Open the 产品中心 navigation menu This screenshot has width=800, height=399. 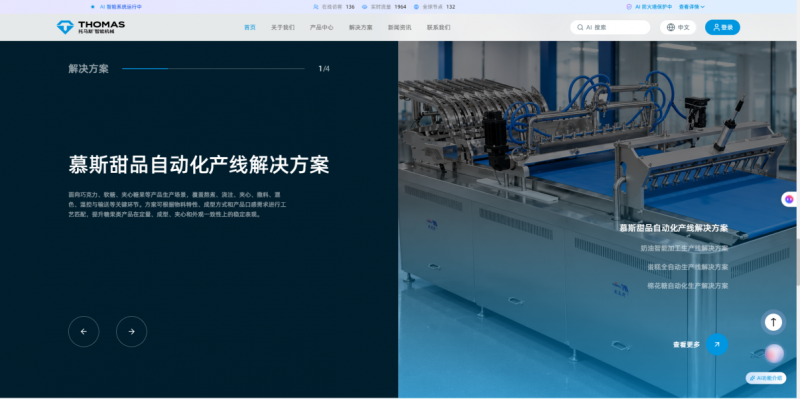(321, 28)
